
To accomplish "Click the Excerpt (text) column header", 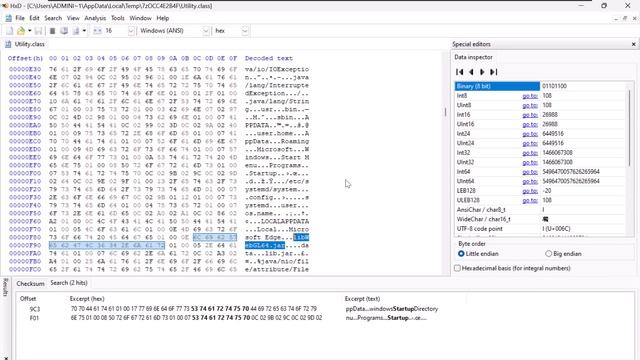I will tap(362, 299).
